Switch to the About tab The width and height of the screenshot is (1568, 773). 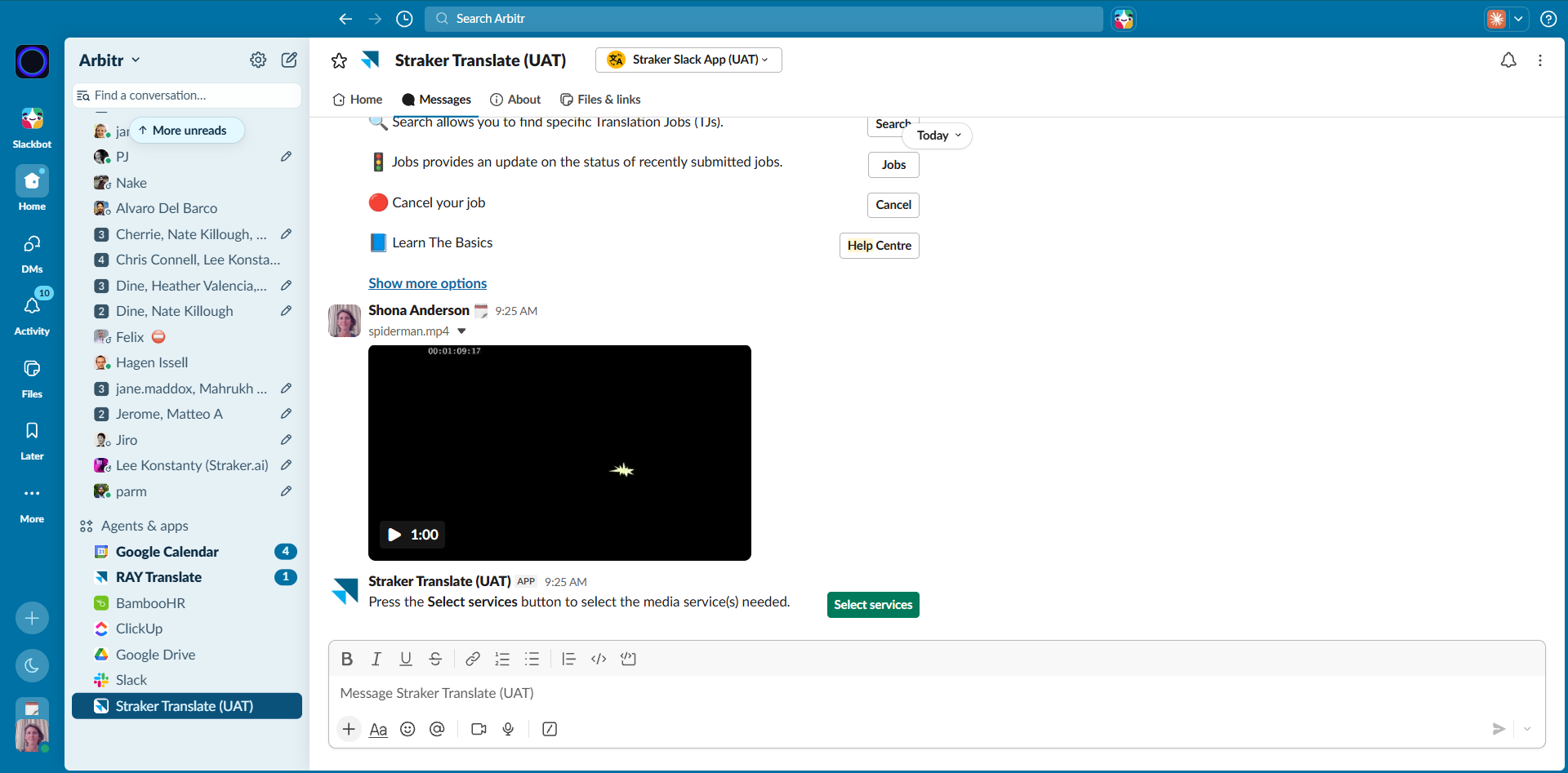click(515, 100)
